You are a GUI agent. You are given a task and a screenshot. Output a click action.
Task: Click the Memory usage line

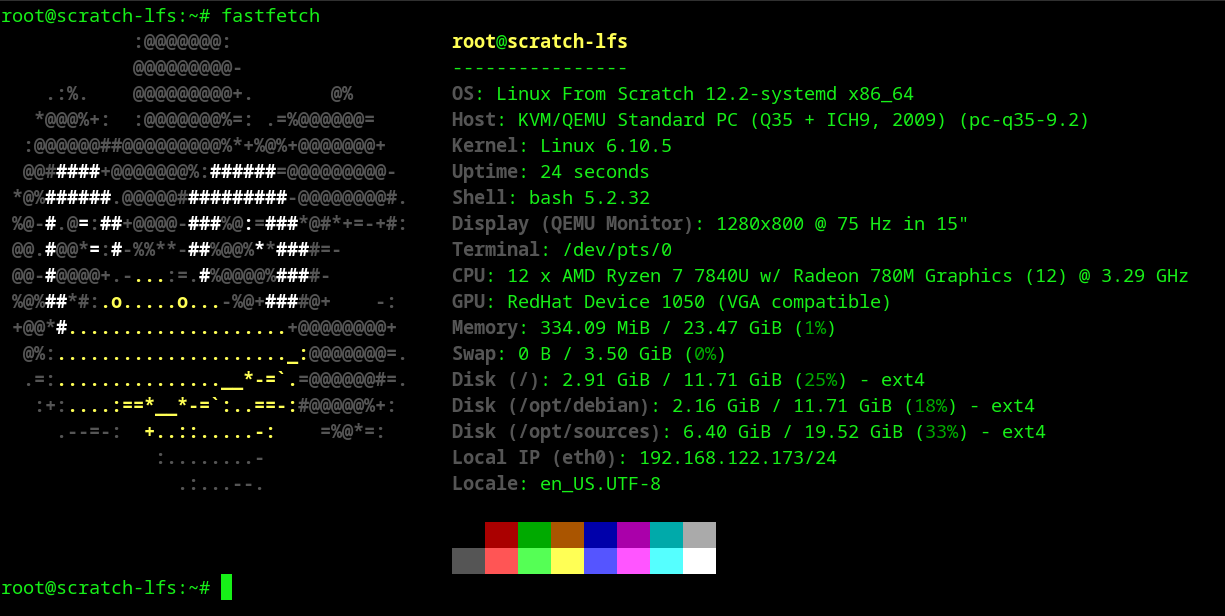(x=643, y=328)
